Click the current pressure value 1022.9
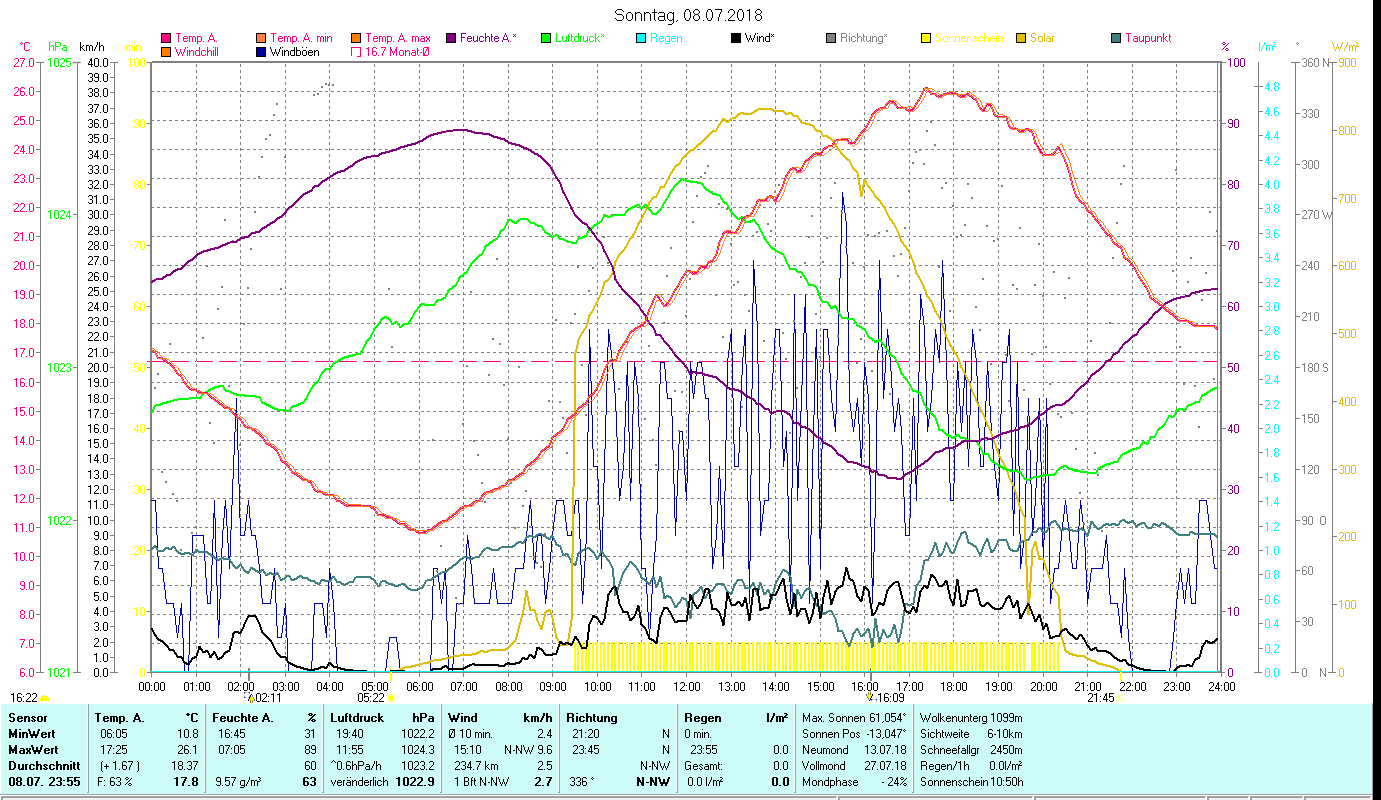The image size is (1381, 800). (x=416, y=782)
